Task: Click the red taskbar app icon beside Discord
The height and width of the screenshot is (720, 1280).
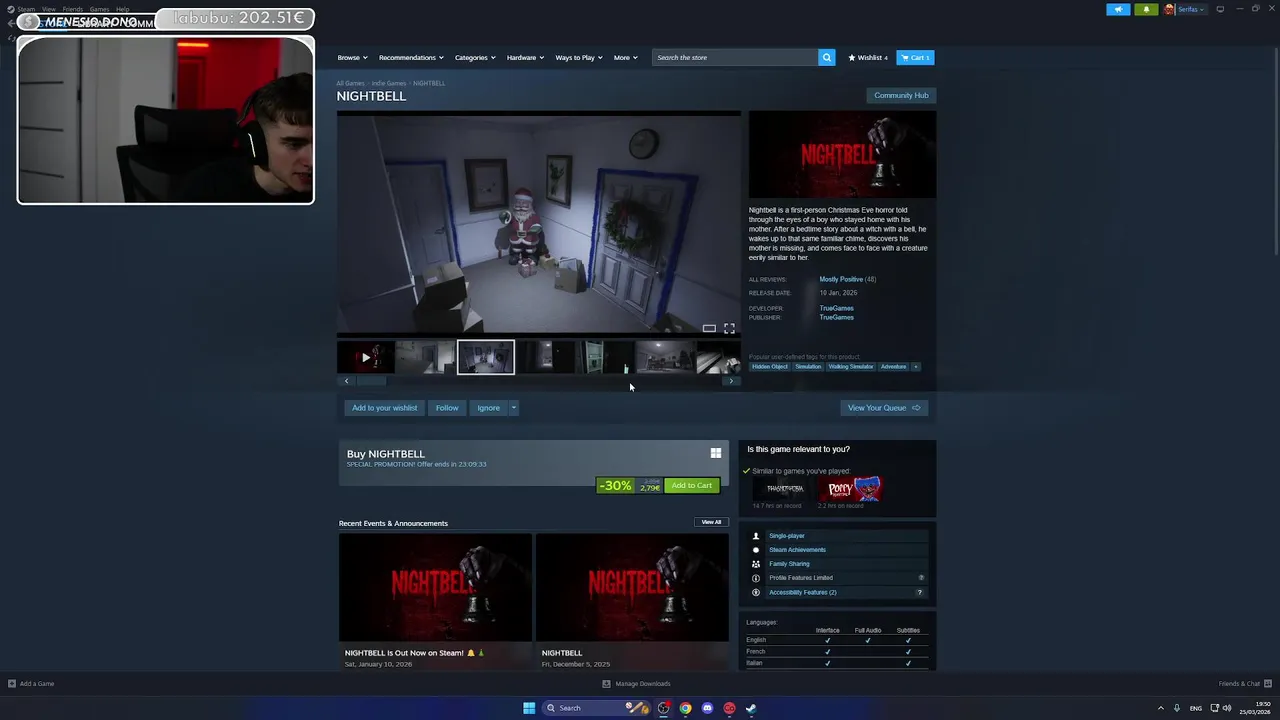Action: click(x=729, y=708)
